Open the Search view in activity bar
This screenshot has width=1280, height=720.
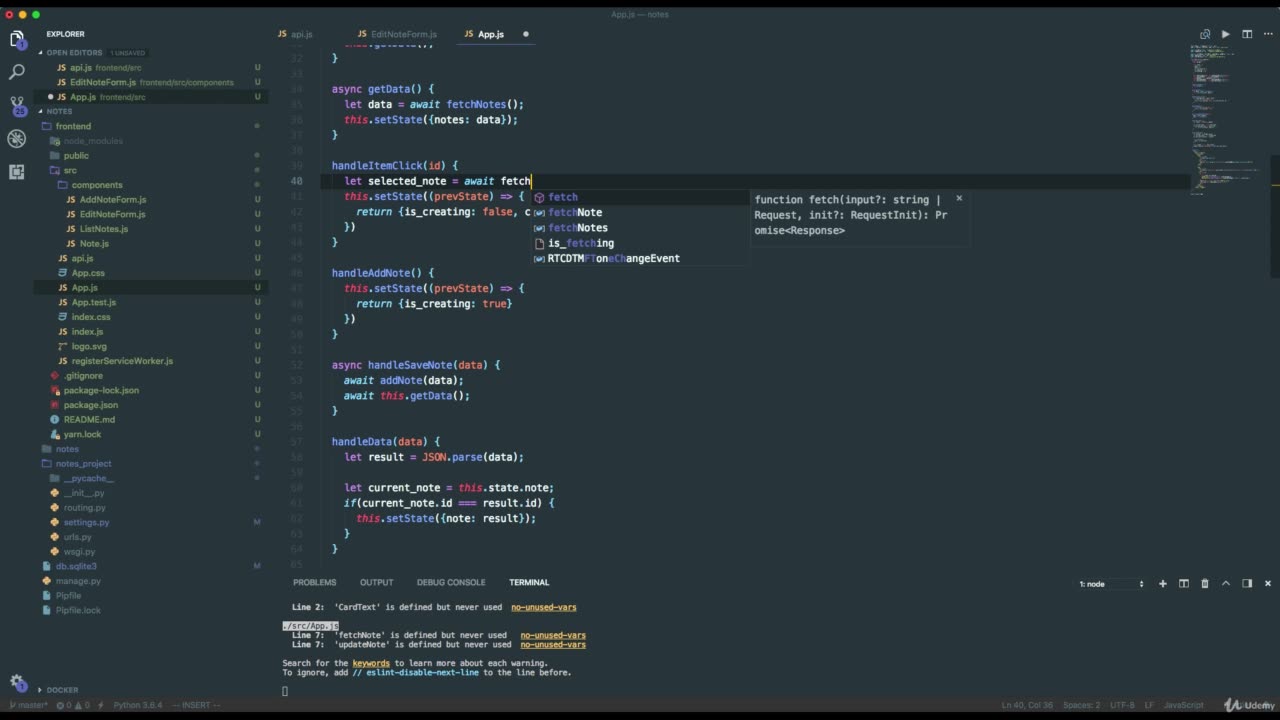pos(17,72)
